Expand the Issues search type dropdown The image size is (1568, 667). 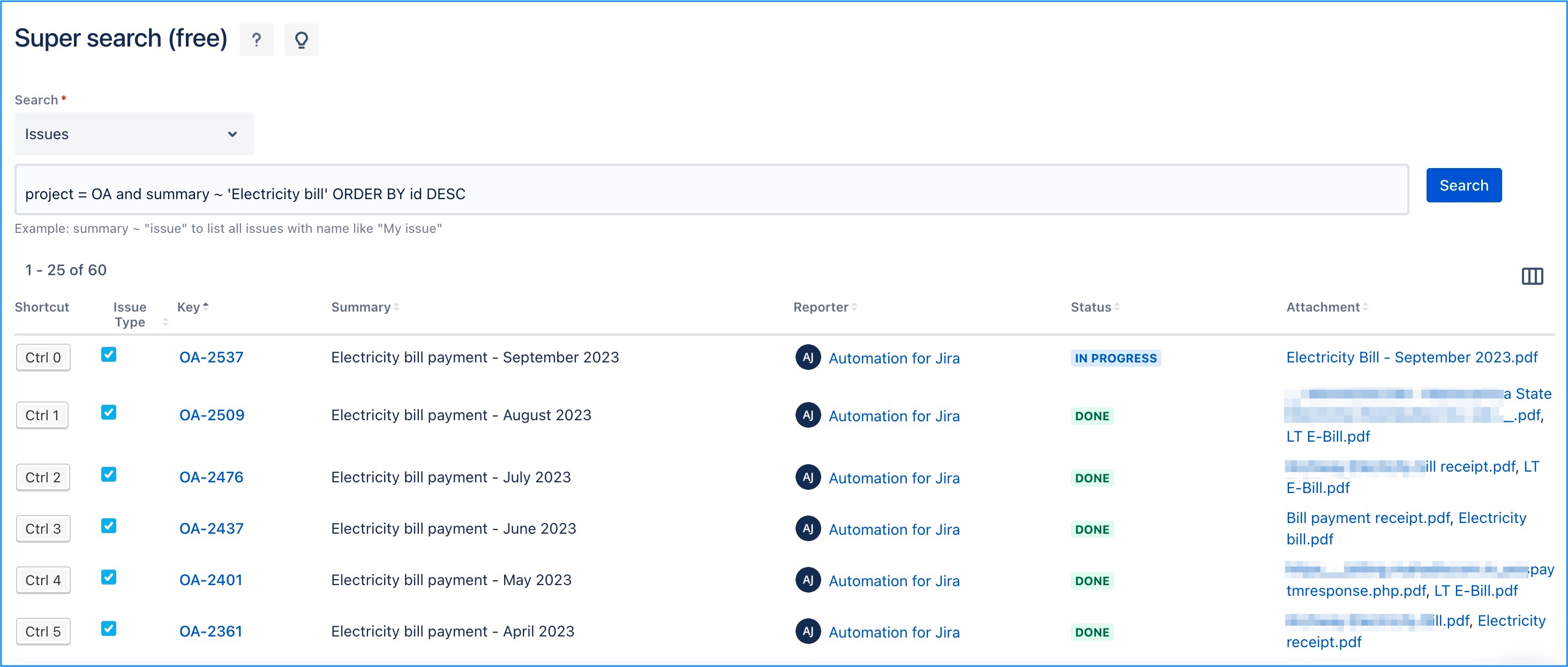[134, 134]
